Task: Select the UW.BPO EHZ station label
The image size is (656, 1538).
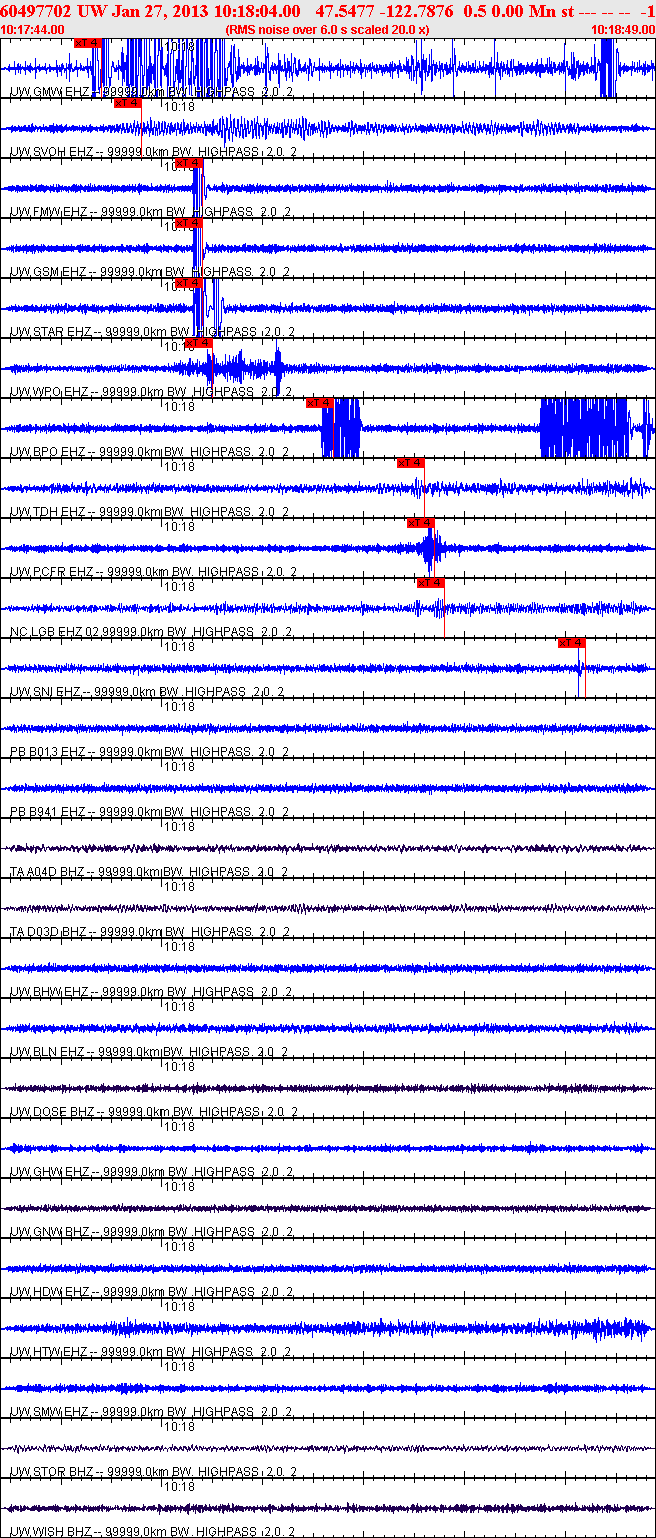Action: pos(149,451)
